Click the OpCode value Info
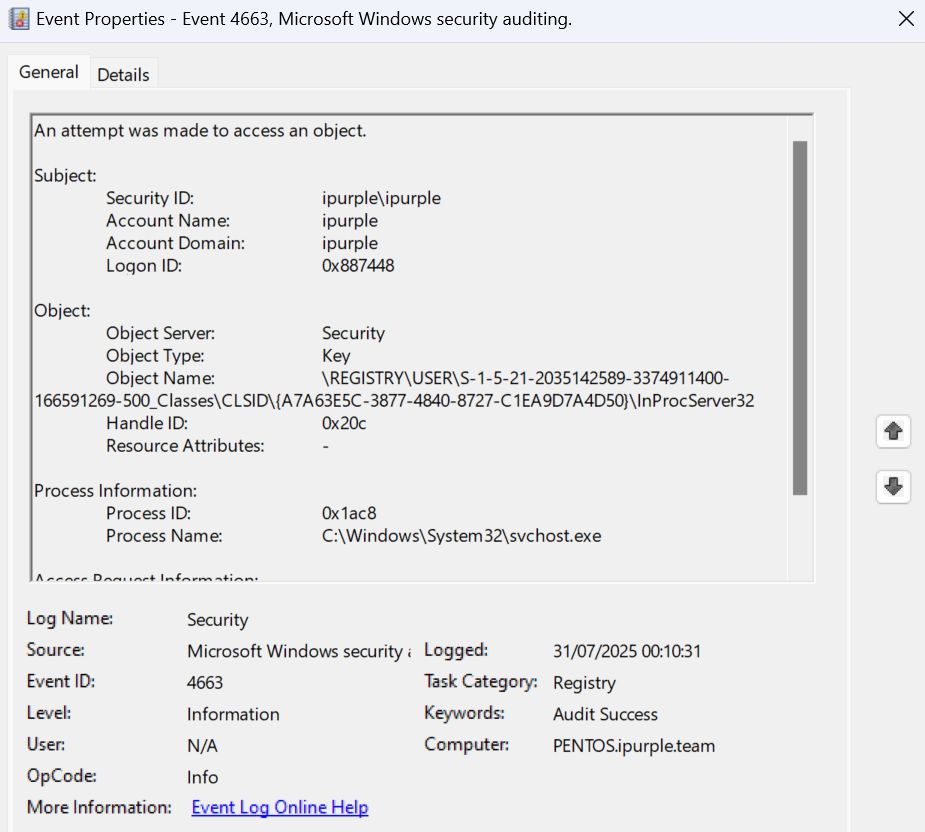 pyautogui.click(x=202, y=777)
